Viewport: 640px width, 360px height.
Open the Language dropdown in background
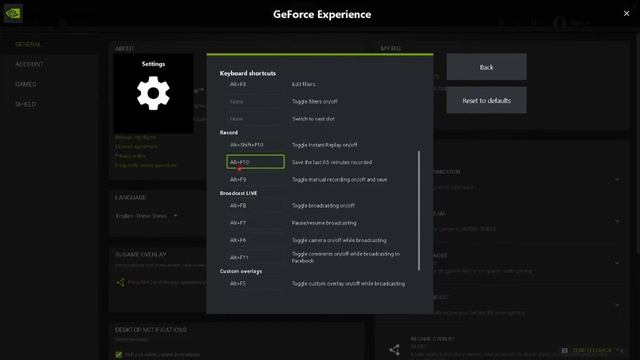click(147, 216)
